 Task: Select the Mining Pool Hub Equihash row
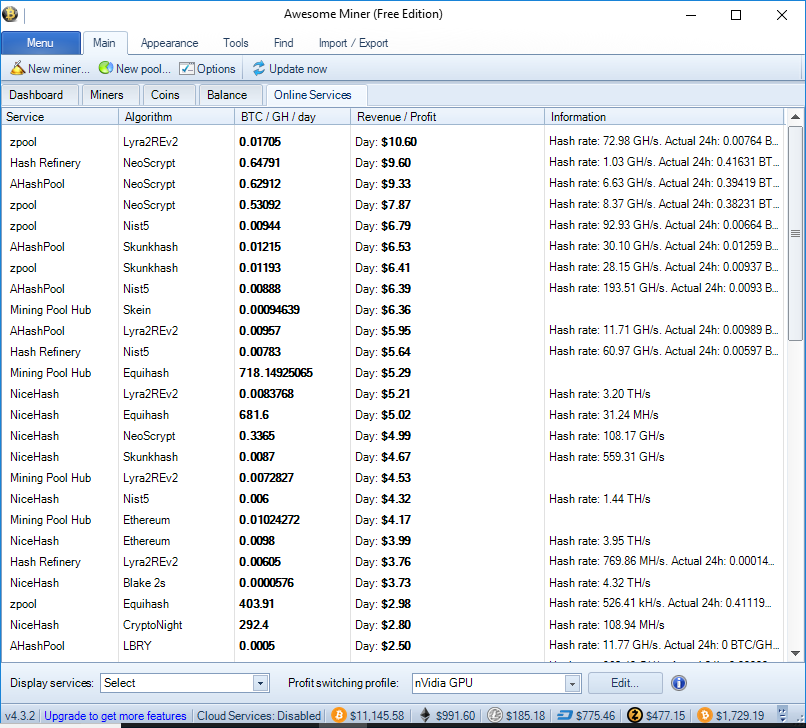(x=394, y=373)
